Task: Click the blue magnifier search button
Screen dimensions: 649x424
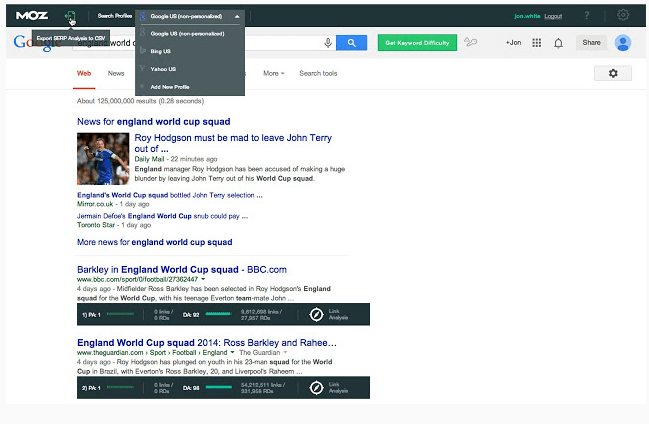Action: point(351,43)
